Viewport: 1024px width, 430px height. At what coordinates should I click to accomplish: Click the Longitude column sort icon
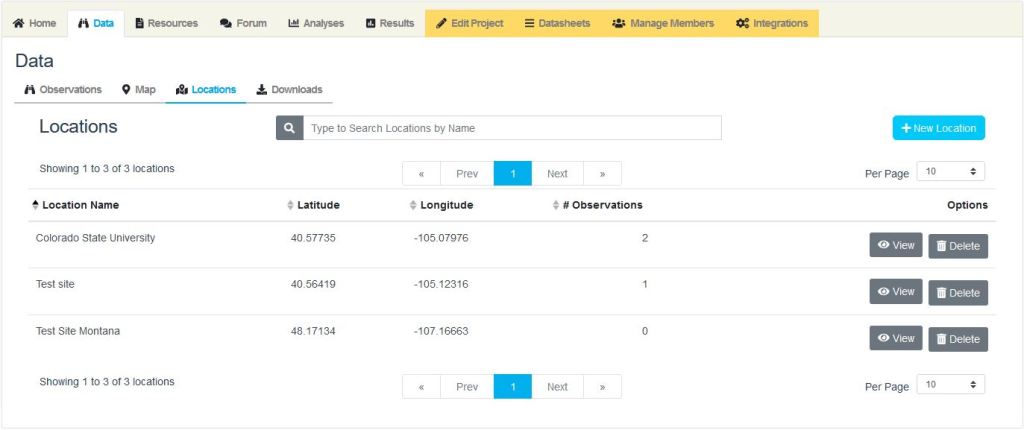(x=413, y=205)
